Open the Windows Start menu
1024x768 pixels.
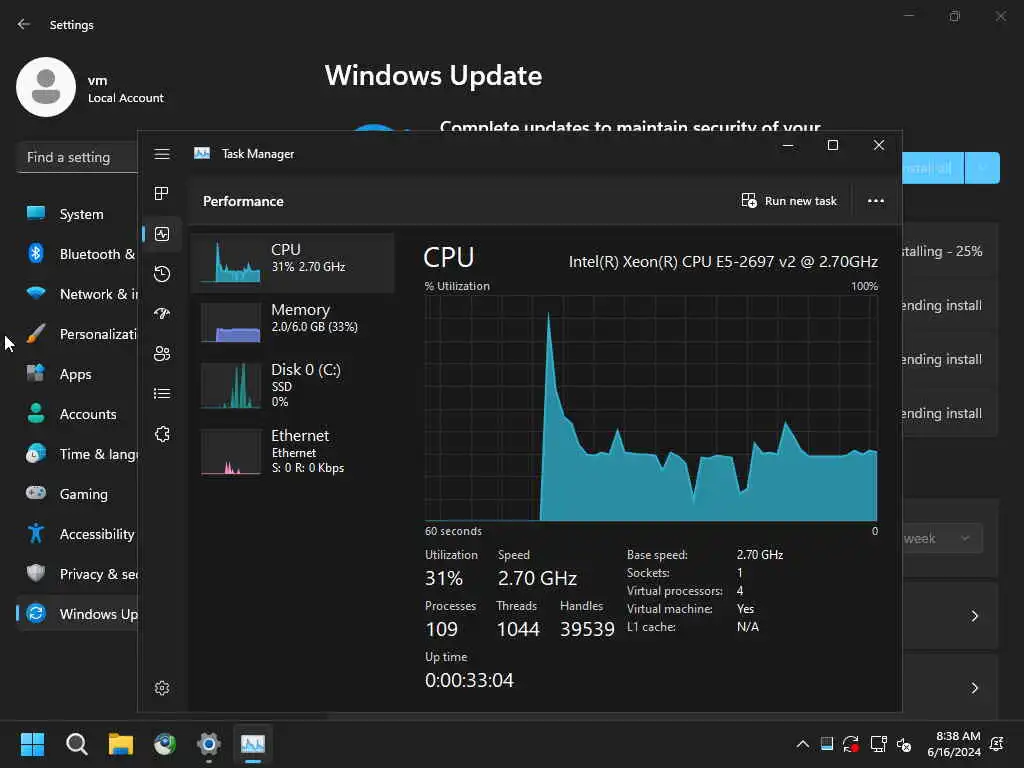32,744
